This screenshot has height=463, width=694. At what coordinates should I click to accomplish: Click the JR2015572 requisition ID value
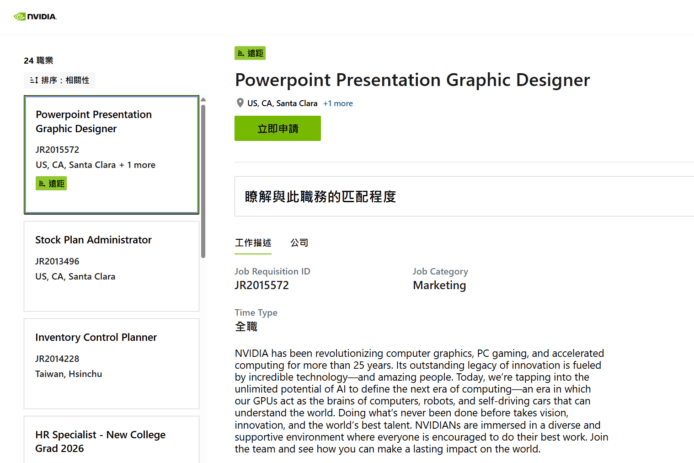262,285
